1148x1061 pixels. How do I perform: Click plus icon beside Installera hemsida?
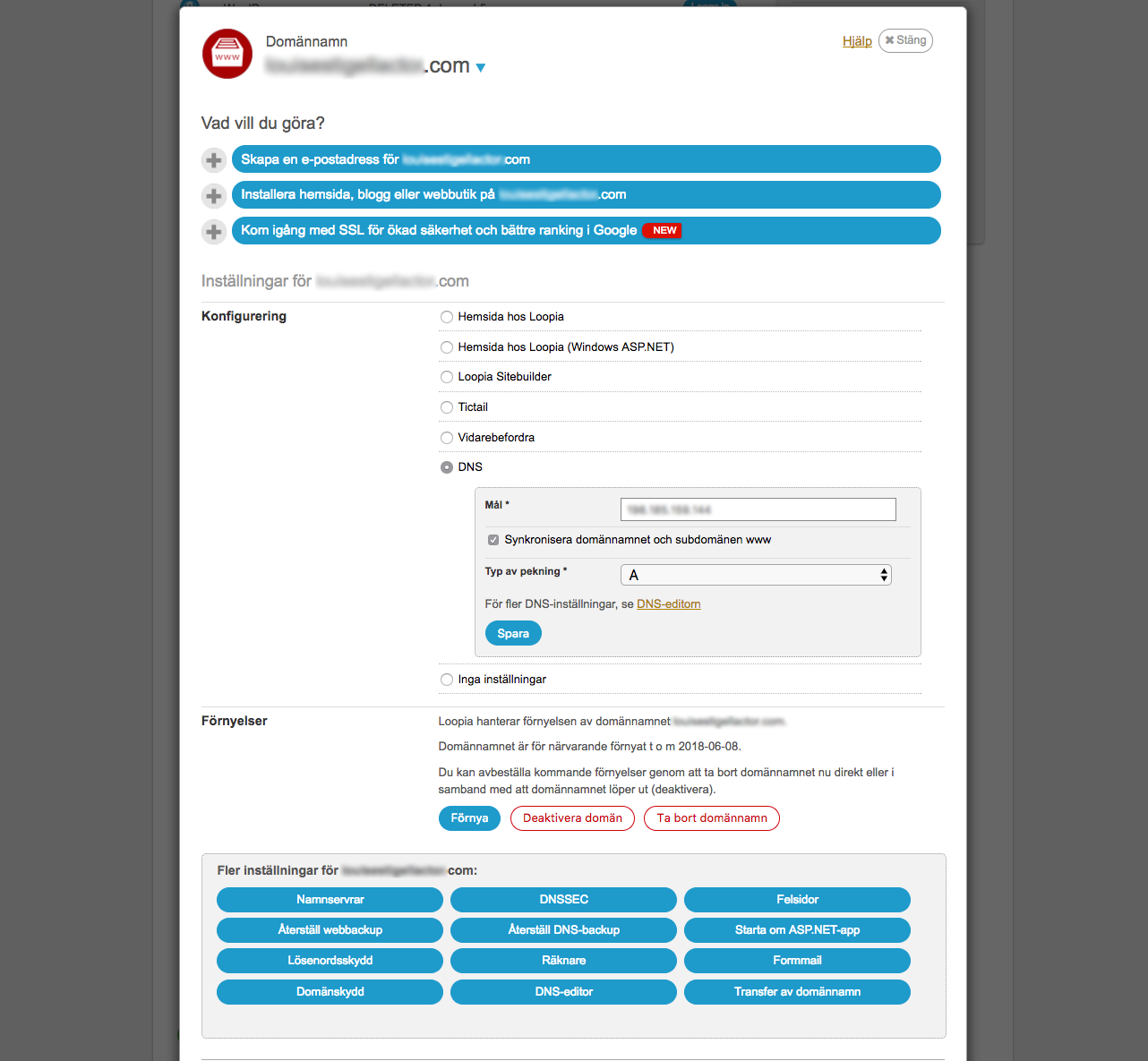(213, 195)
